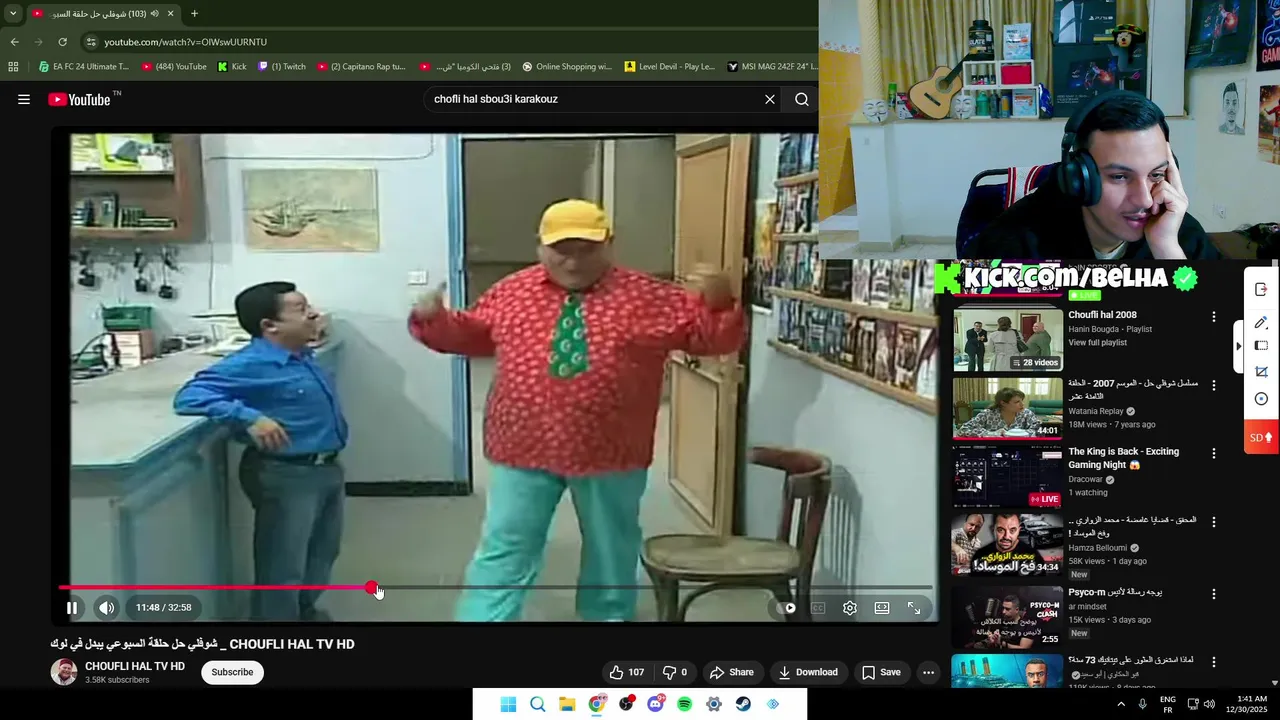
Task: Open options menu for Watania Replay video
Action: coord(1214,385)
